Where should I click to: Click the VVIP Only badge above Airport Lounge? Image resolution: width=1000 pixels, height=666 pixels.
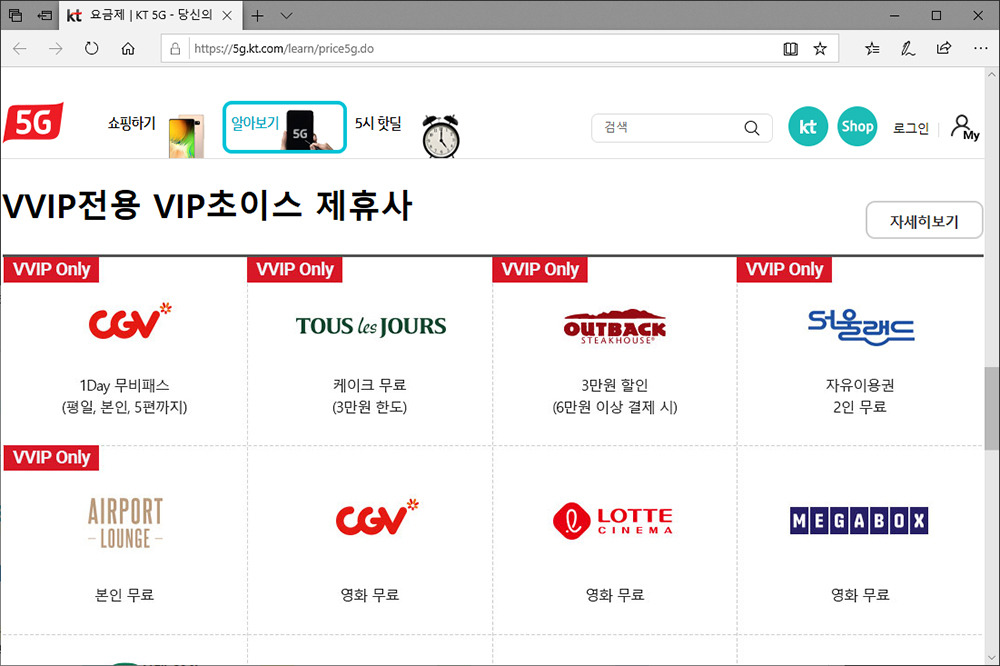click(x=52, y=457)
